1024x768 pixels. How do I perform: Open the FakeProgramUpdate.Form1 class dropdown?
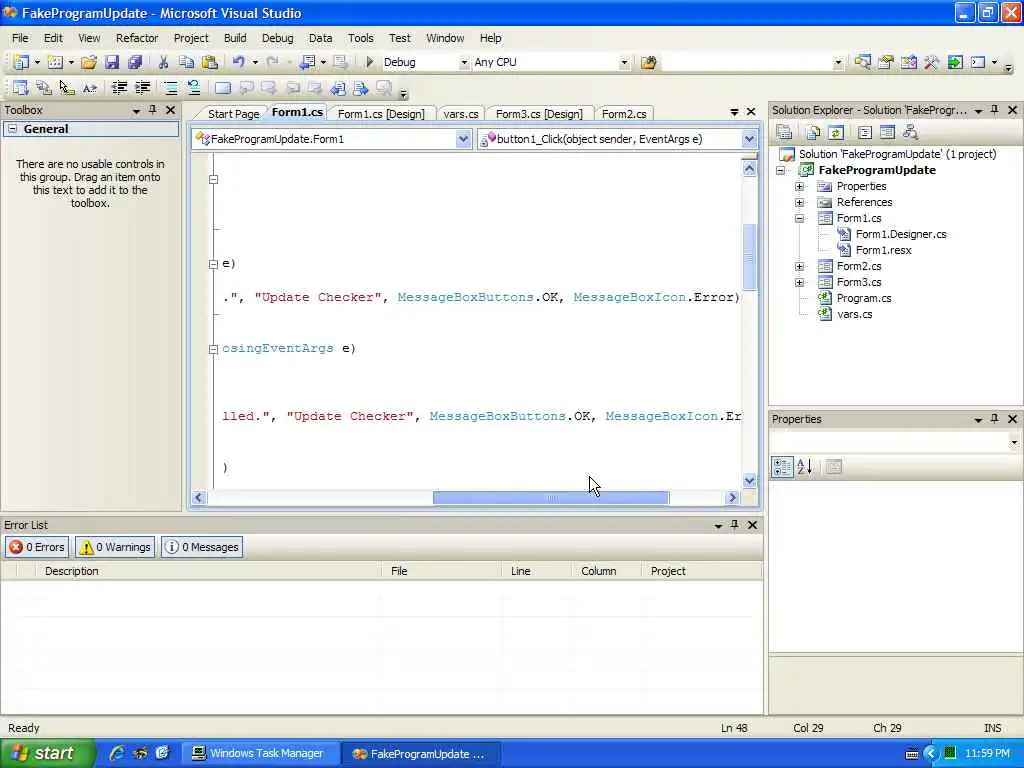(463, 138)
